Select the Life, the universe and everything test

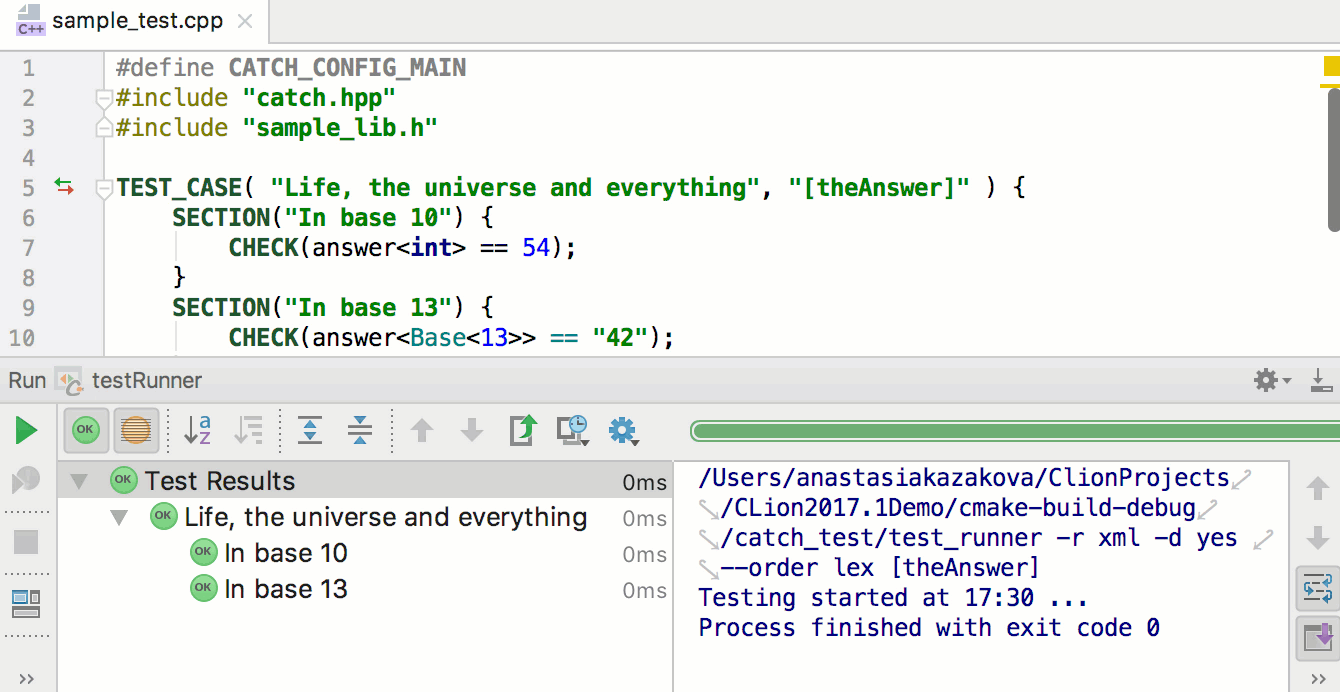click(385, 517)
